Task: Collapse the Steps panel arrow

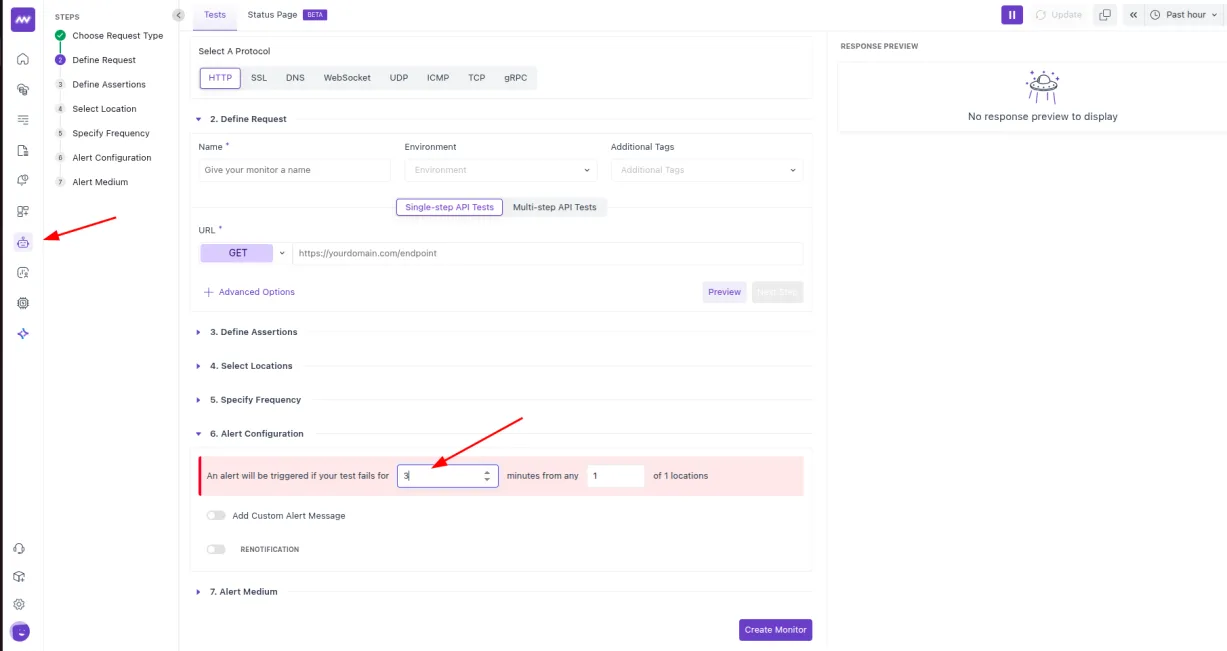Action: (x=178, y=15)
